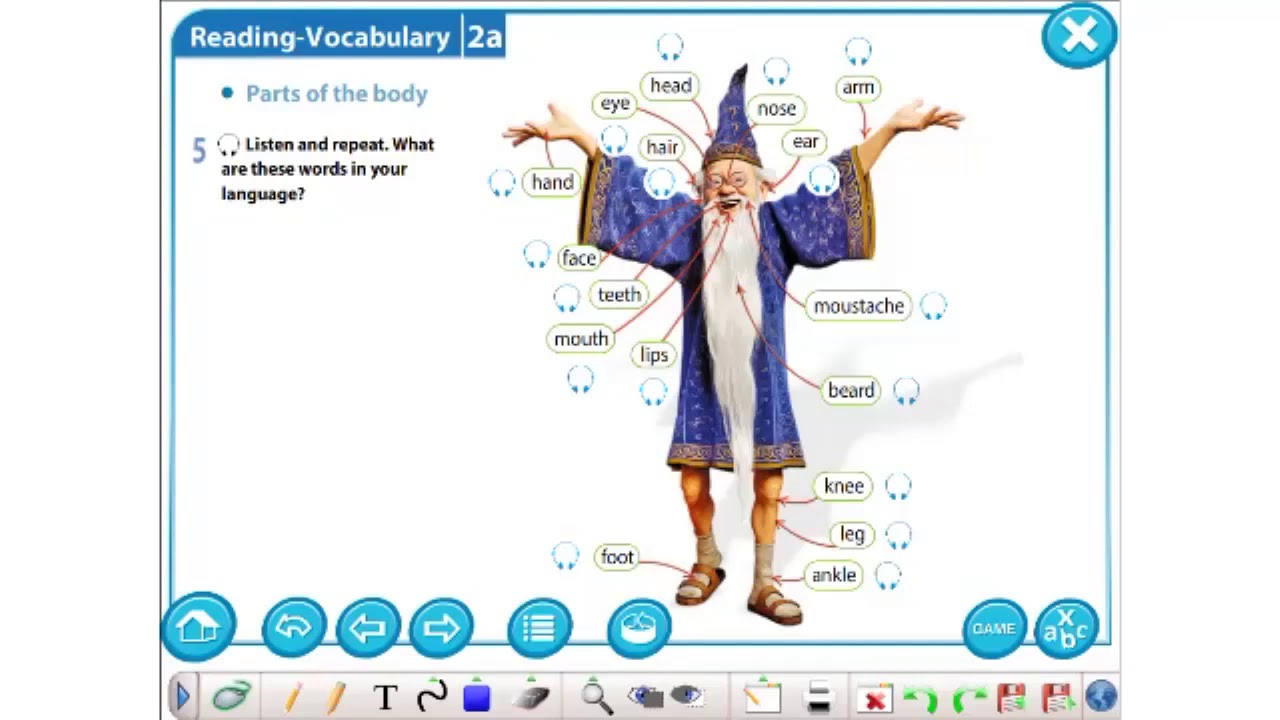Viewport: 1280px width, 720px height.
Task: Play audio headphone above 'nose'
Action: [x=776, y=71]
